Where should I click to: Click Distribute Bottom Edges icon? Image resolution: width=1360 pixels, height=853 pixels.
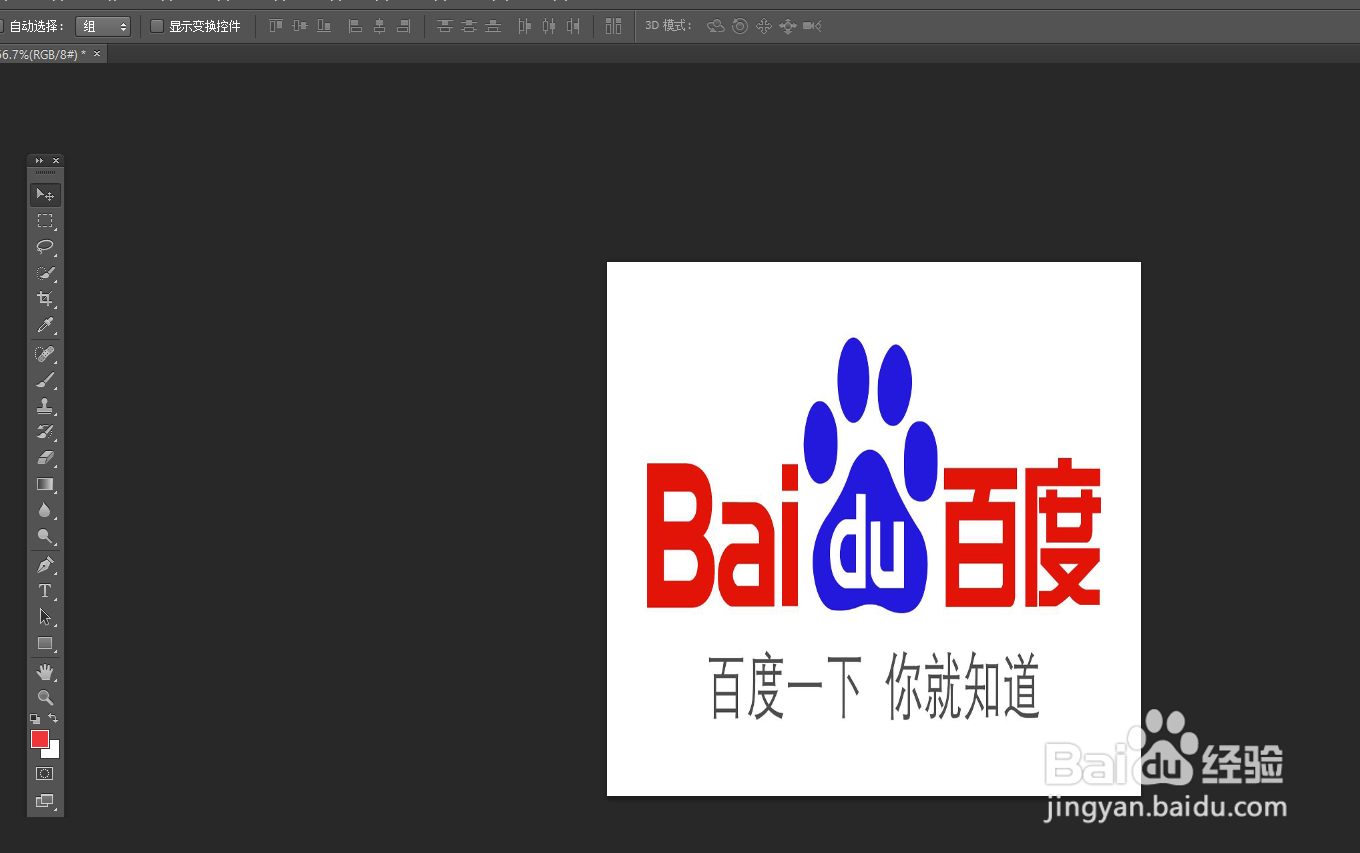[493, 26]
